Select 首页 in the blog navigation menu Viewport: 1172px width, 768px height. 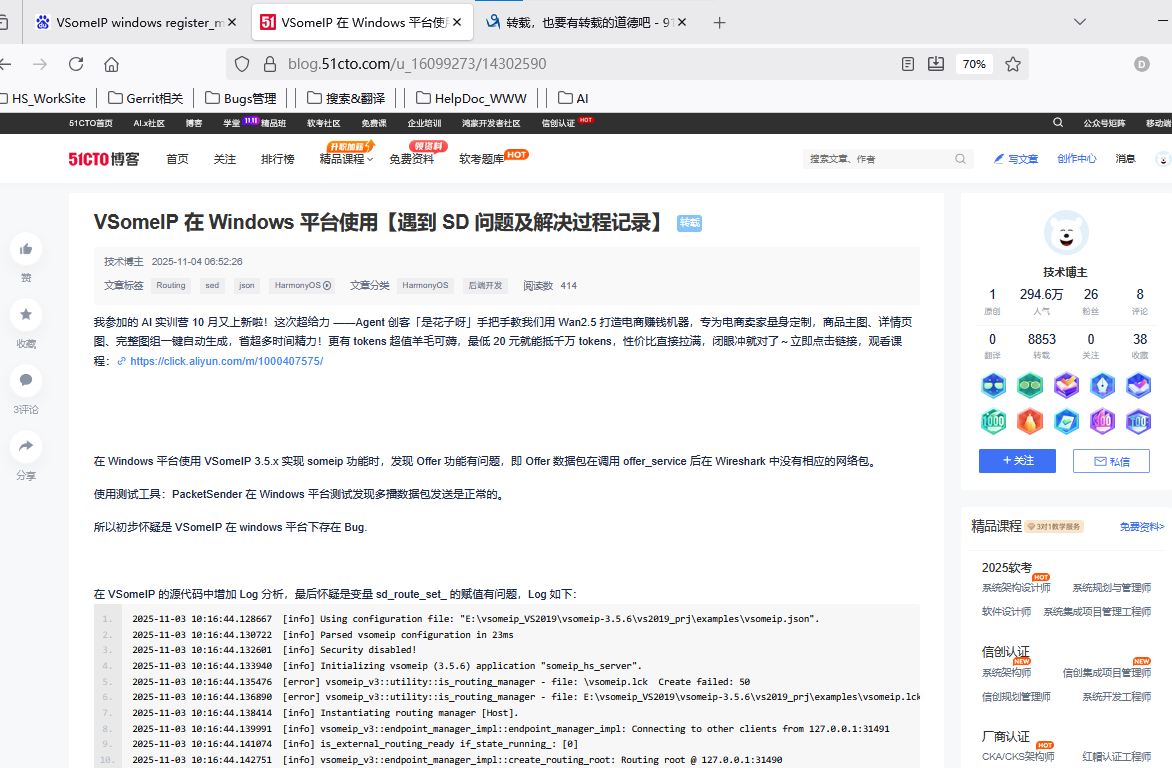point(177,158)
